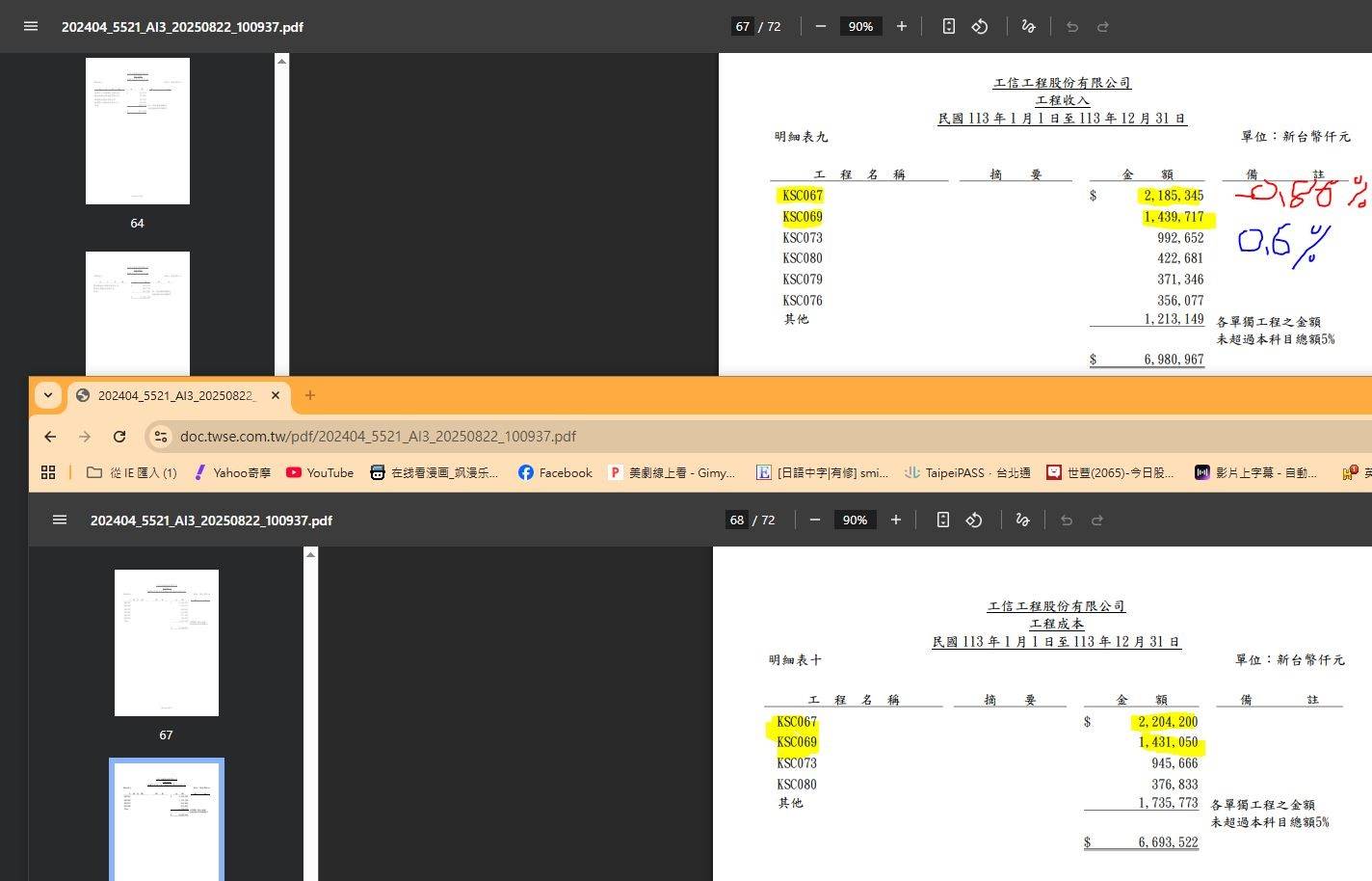Zoom in on the lower PDF toolbar

(x=896, y=520)
